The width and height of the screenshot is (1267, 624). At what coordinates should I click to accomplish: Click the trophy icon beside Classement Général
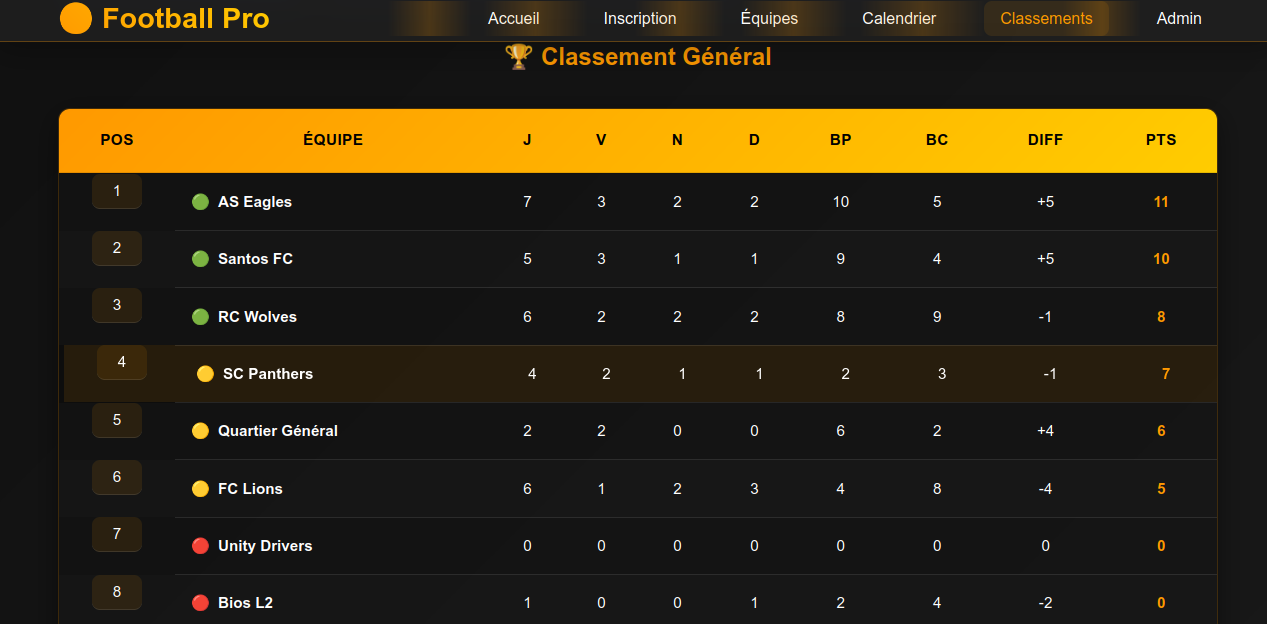[x=518, y=57]
